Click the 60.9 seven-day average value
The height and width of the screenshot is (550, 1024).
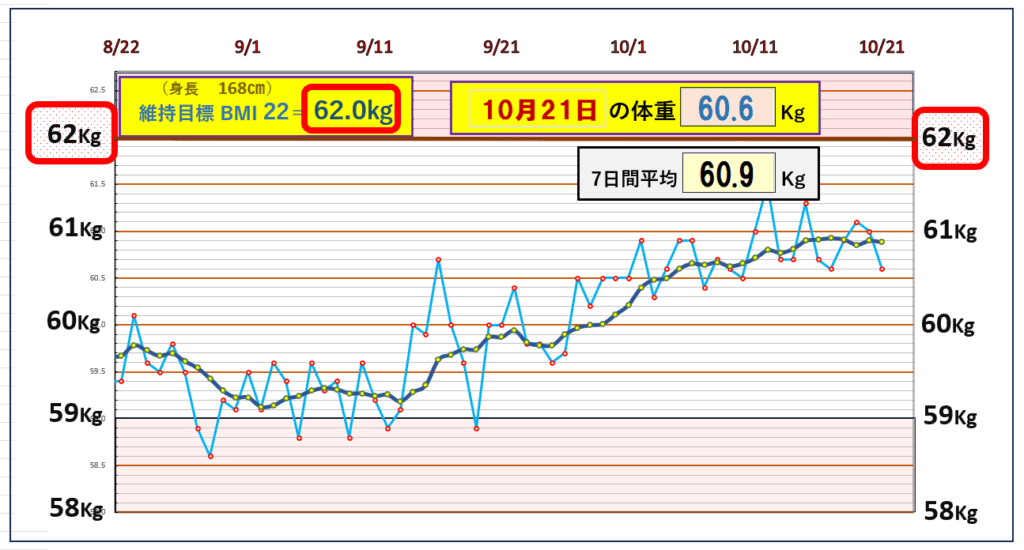(727, 178)
